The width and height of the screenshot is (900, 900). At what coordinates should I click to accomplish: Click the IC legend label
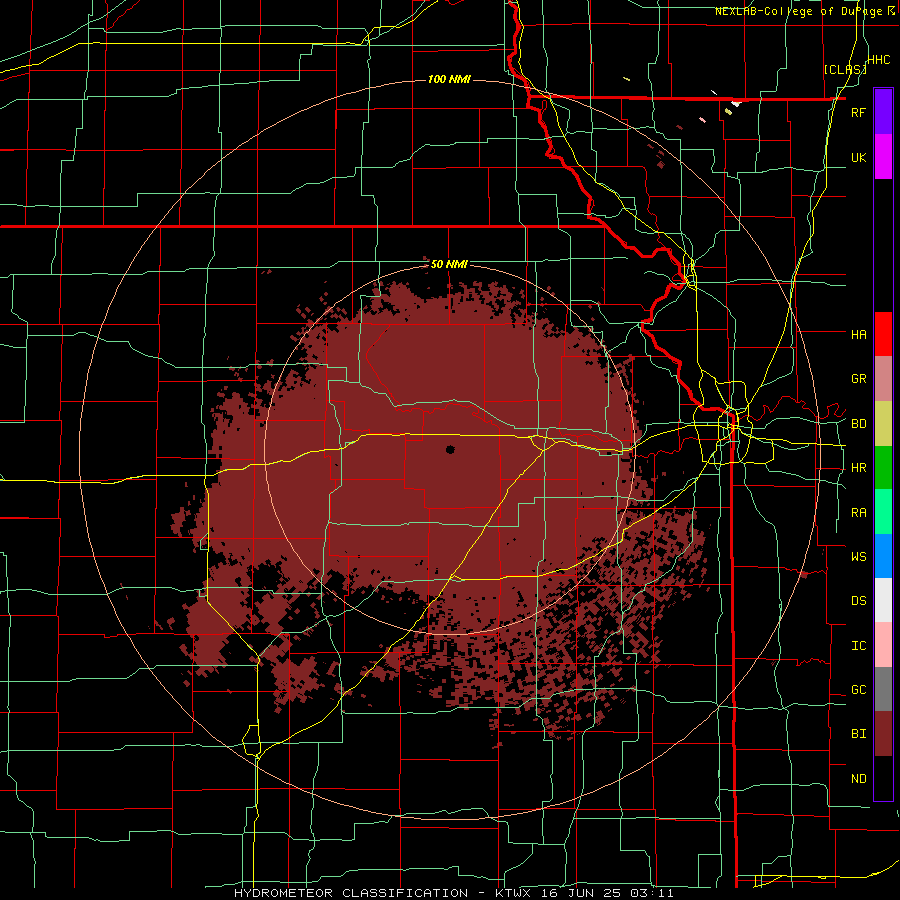pos(858,646)
